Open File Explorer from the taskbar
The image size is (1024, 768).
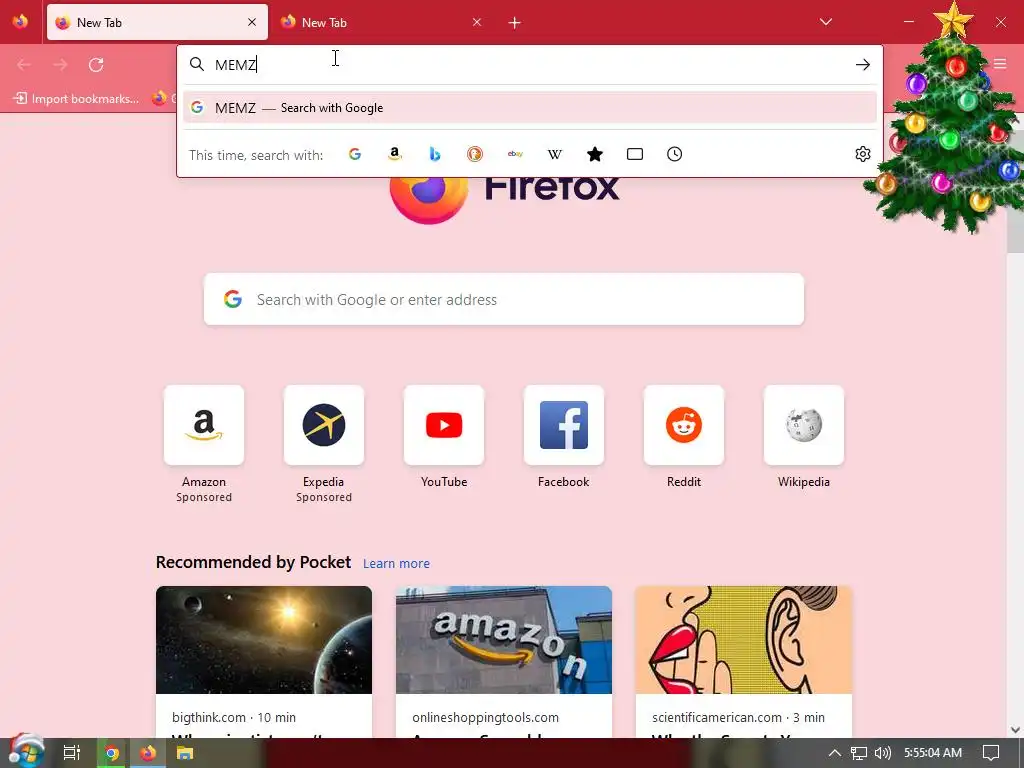click(x=185, y=753)
